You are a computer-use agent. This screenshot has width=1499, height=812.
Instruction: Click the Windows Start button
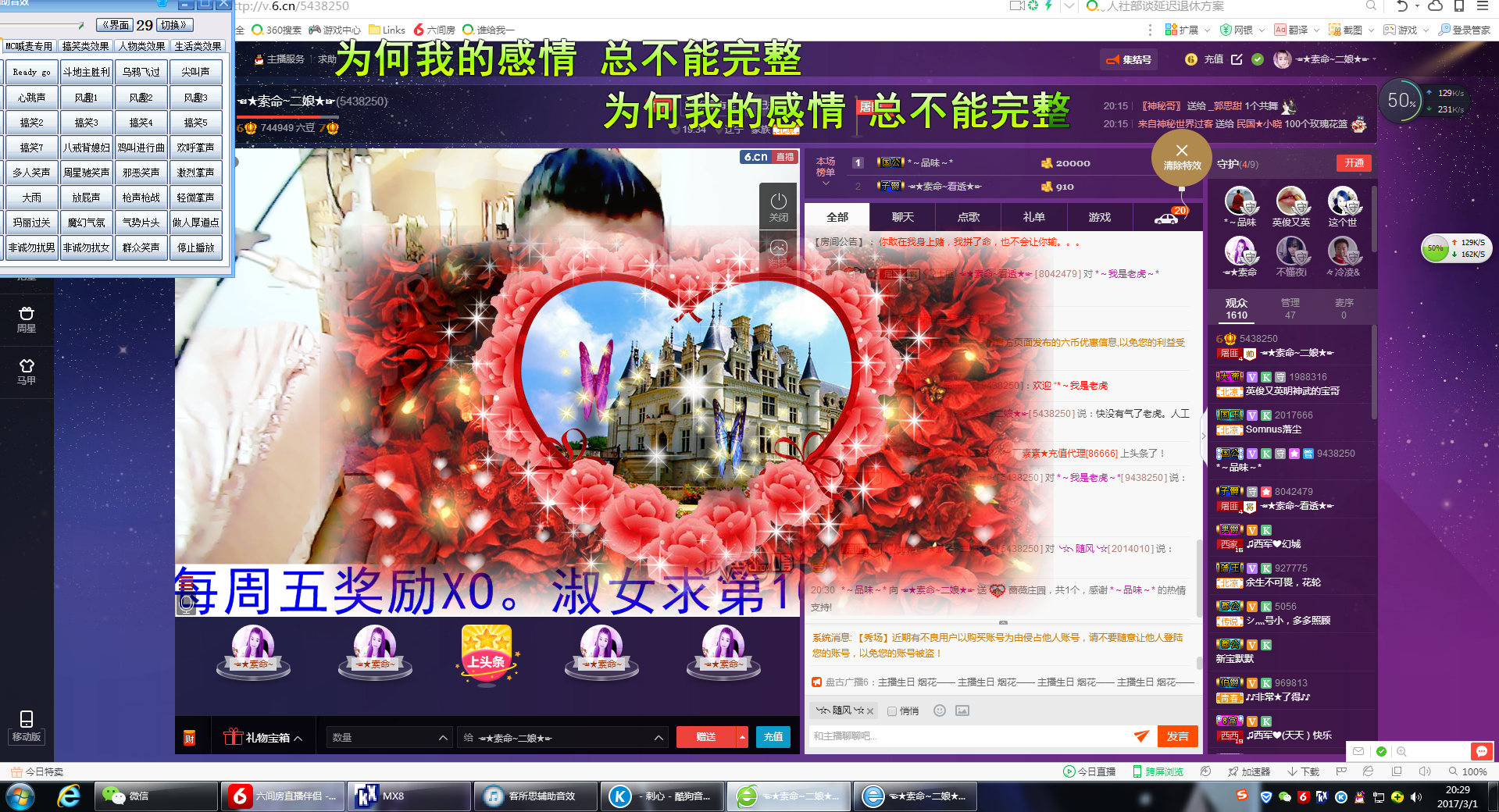[20, 796]
